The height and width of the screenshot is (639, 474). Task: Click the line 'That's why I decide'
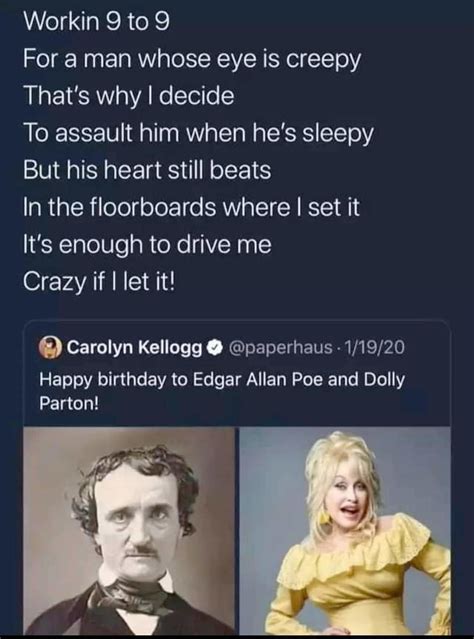(129, 97)
